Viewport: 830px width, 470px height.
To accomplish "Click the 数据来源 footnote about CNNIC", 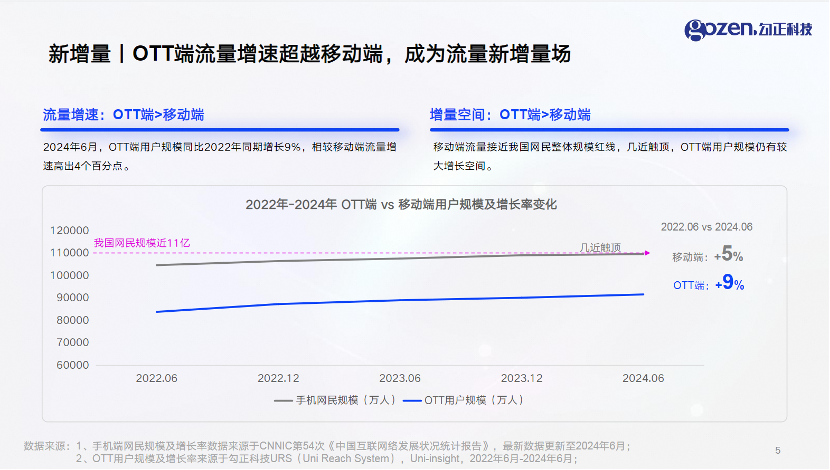I will tap(340, 445).
